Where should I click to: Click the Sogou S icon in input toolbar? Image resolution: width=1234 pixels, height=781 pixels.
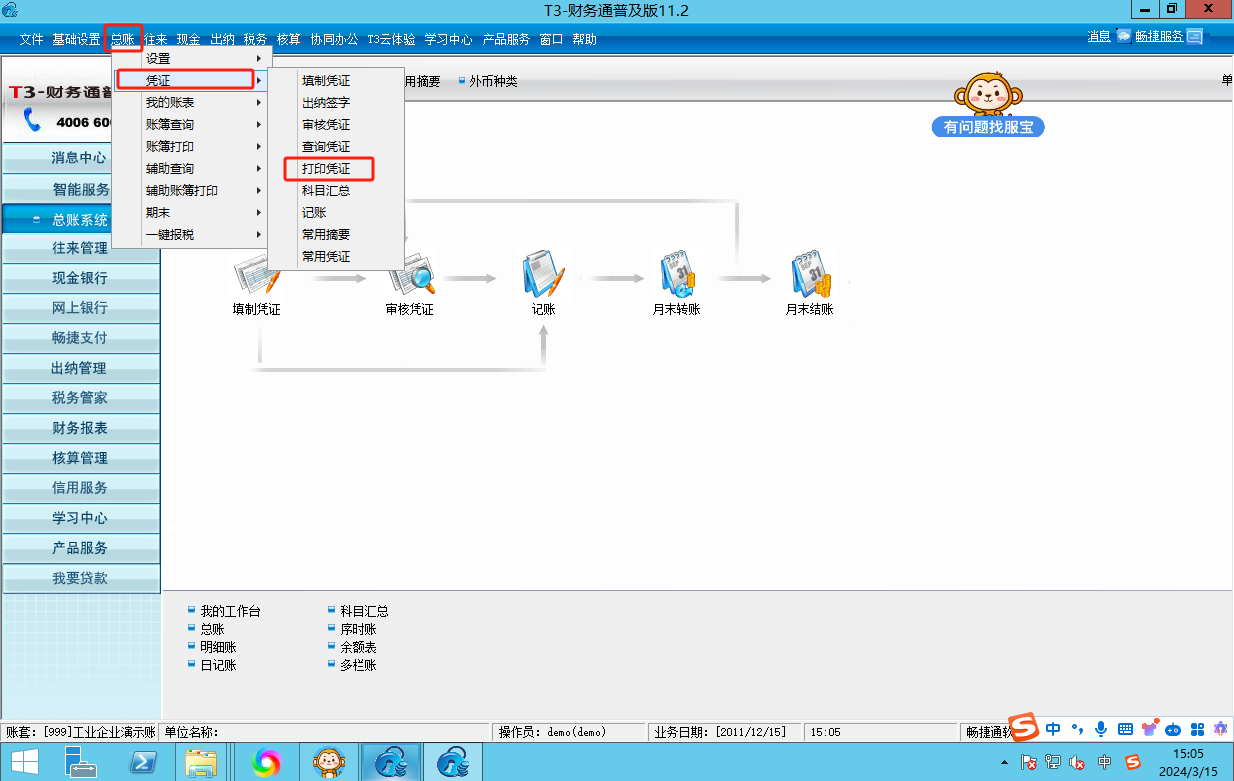[x=1022, y=728]
